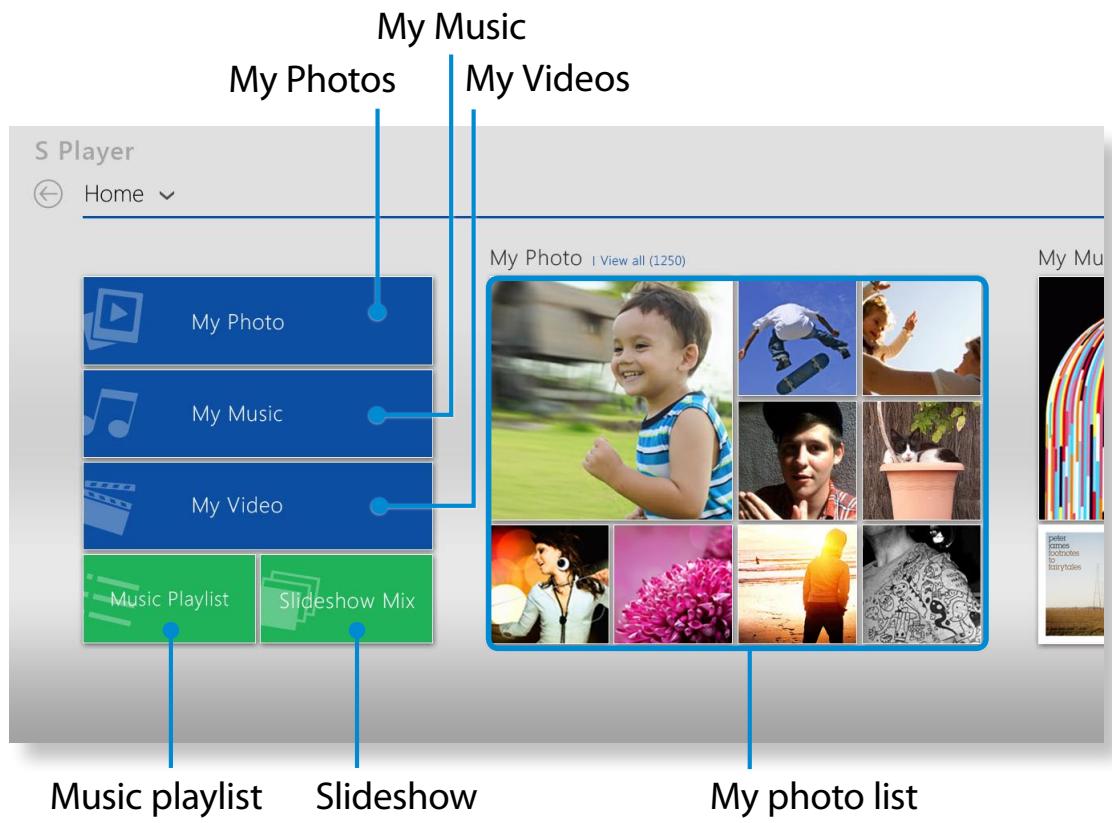Open the man's face close-up photo
This screenshot has height=823, width=1112.
coord(797,461)
